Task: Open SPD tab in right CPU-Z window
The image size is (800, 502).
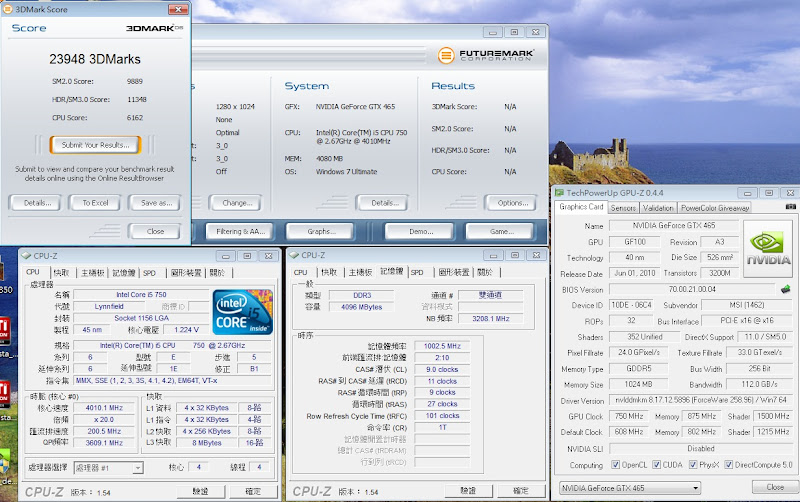Action: 417,272
